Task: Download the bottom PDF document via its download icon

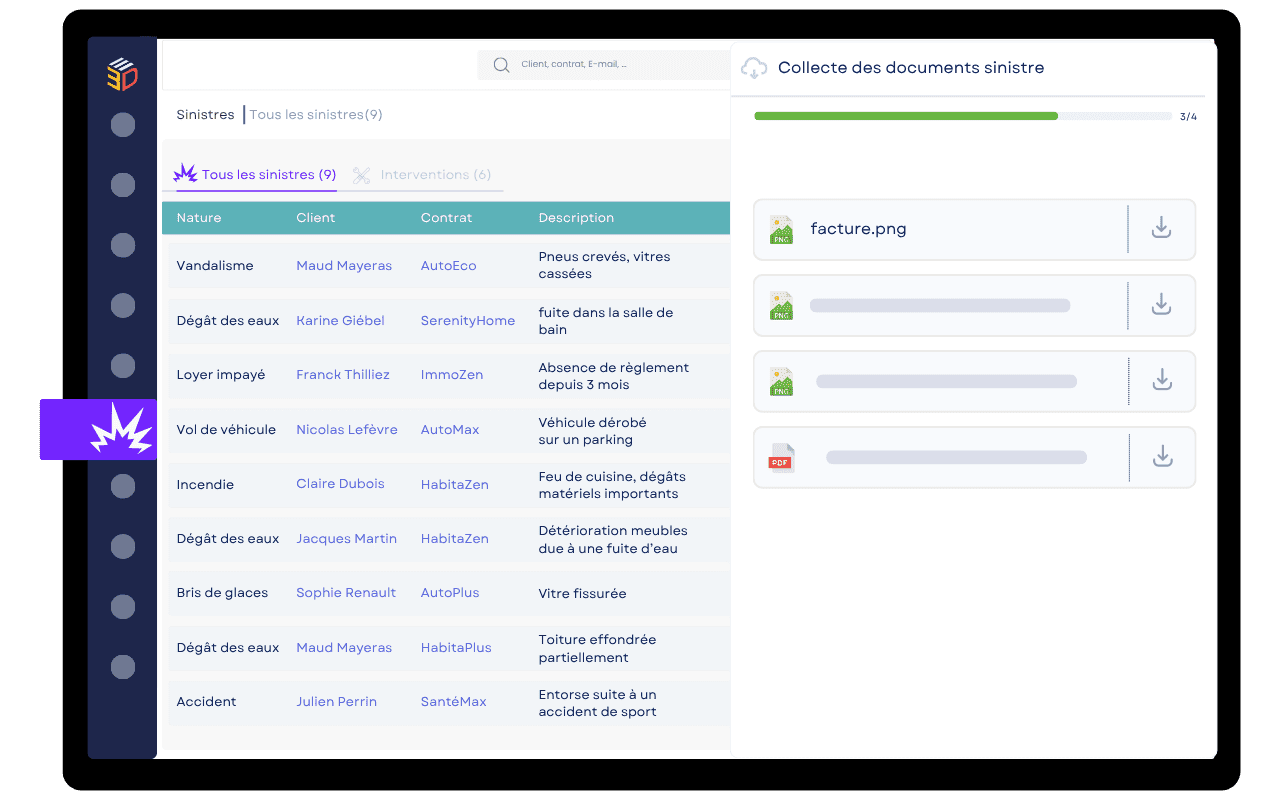Action: coord(1160,457)
